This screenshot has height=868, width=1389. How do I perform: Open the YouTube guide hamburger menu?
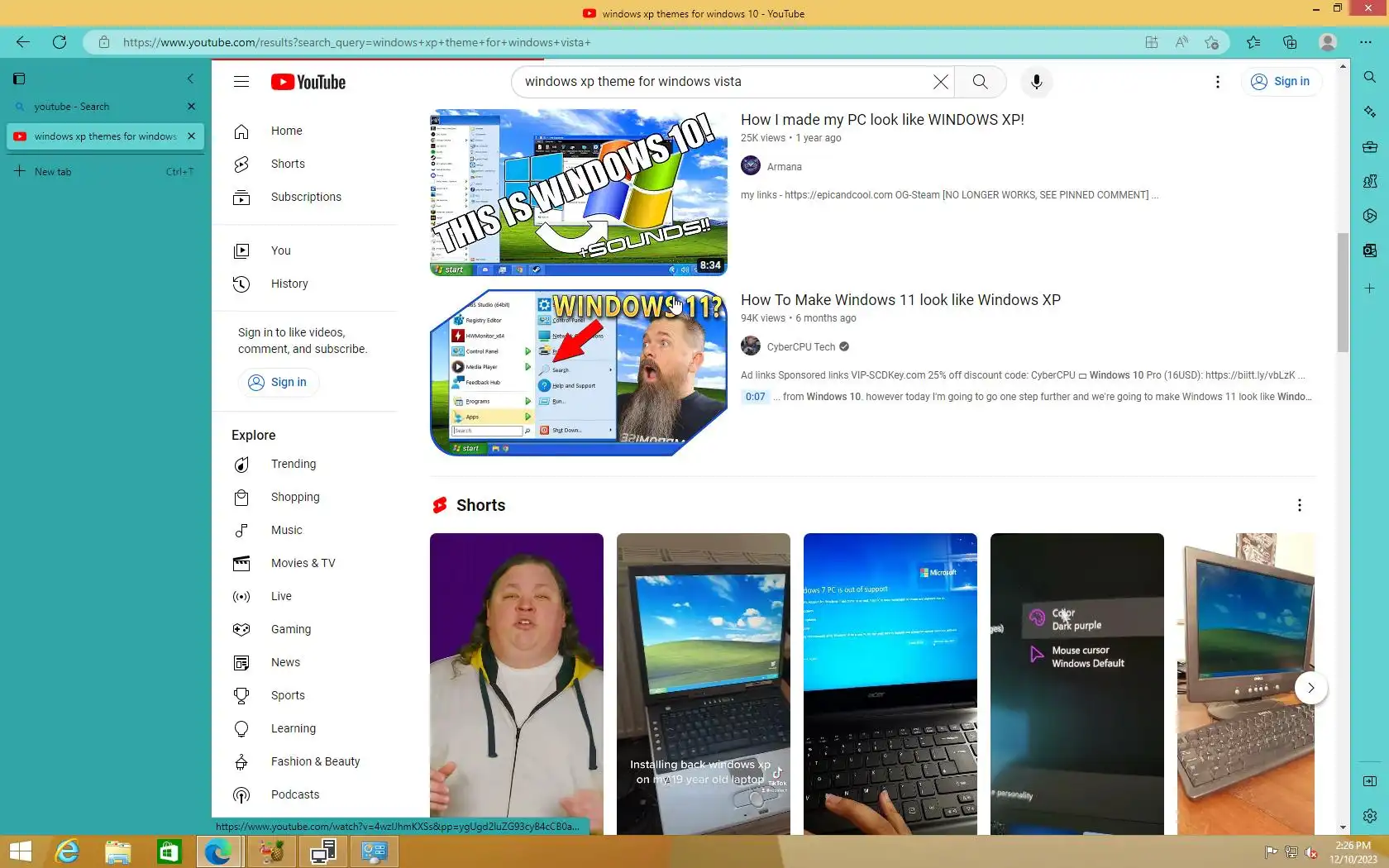(241, 81)
